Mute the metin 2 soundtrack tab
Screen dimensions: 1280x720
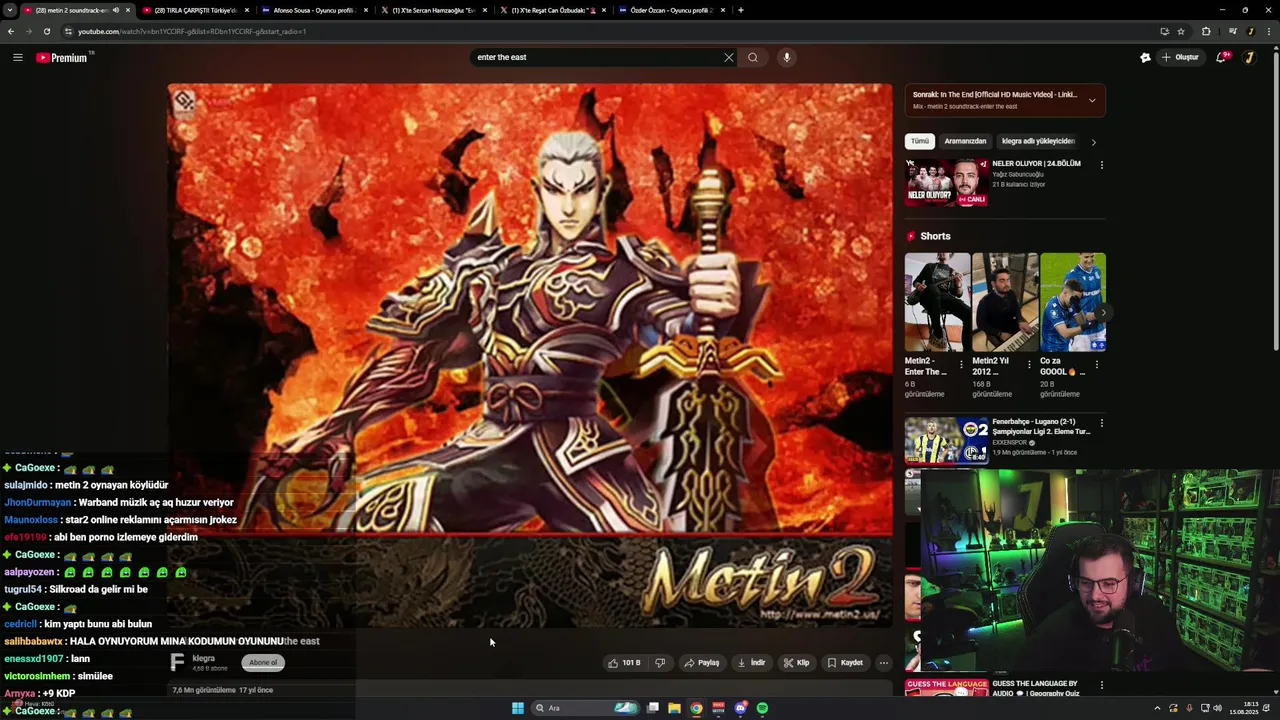pyautogui.click(x=115, y=10)
